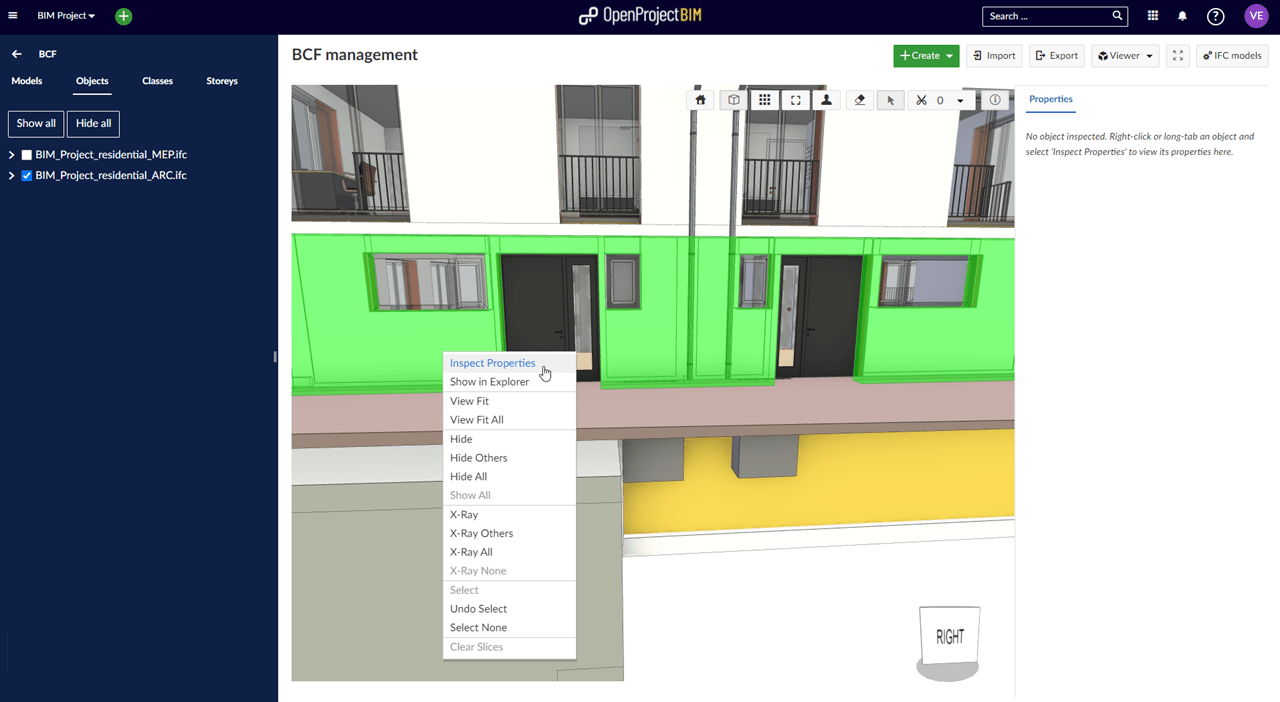Viewport: 1280px width, 702px height.
Task: Open the Create dropdown menu
Action: point(925,55)
